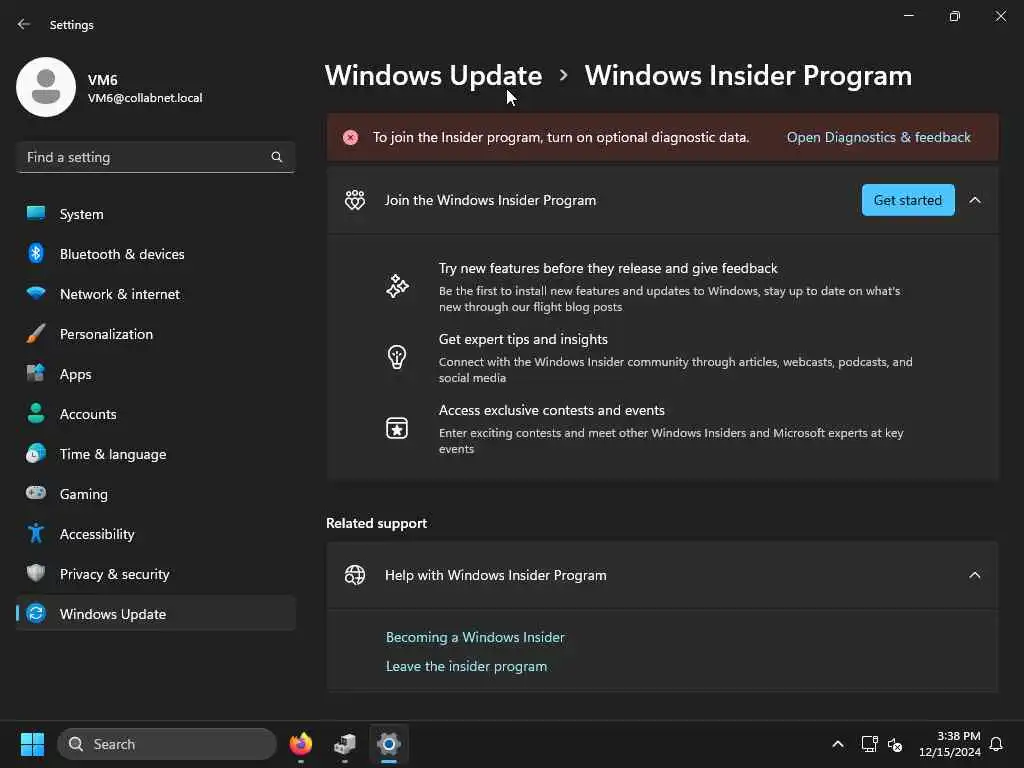Click Get expert tips and insights text

[x=523, y=339]
